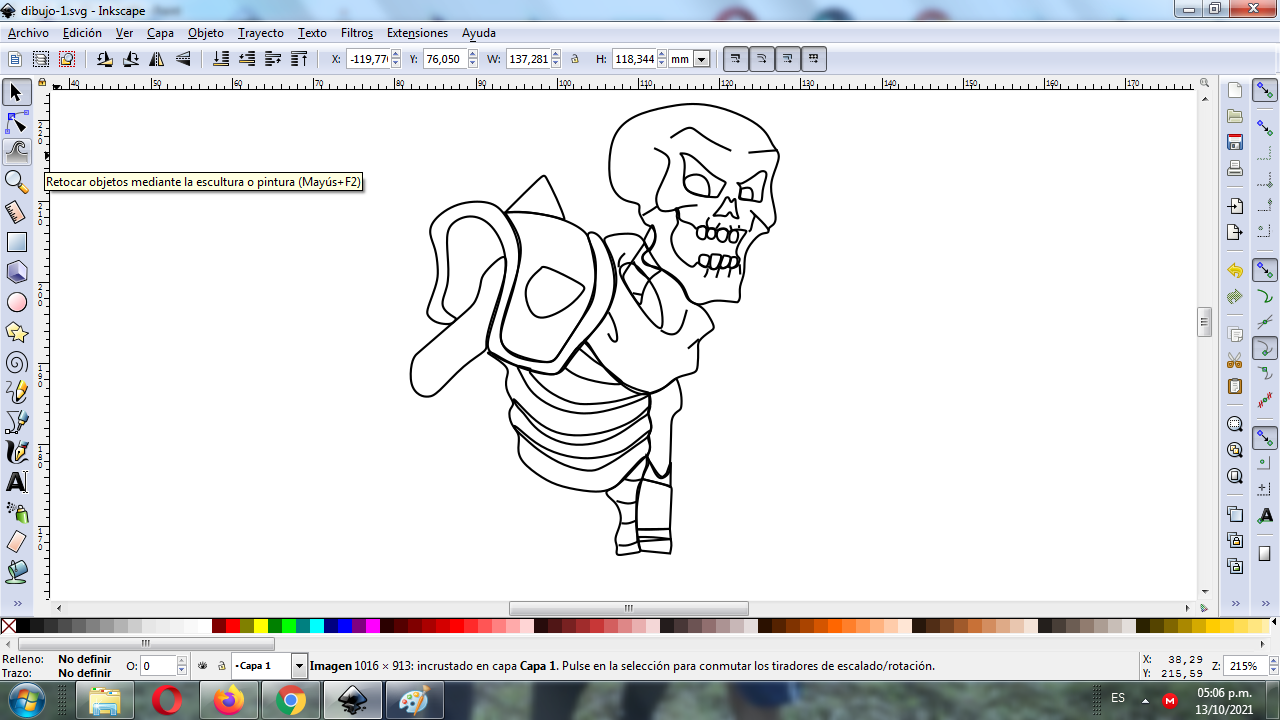
Task: Toggle snap to cusp nodes button
Action: coord(1266,349)
